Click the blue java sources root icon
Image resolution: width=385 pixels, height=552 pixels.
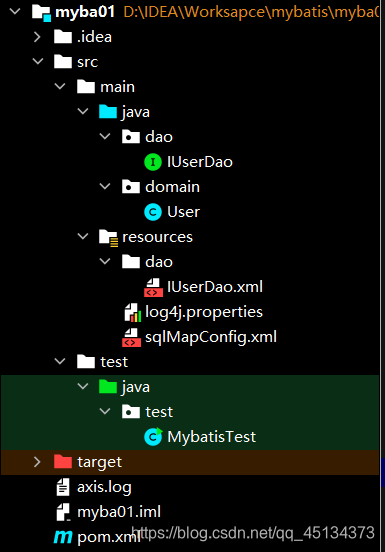pos(108,112)
